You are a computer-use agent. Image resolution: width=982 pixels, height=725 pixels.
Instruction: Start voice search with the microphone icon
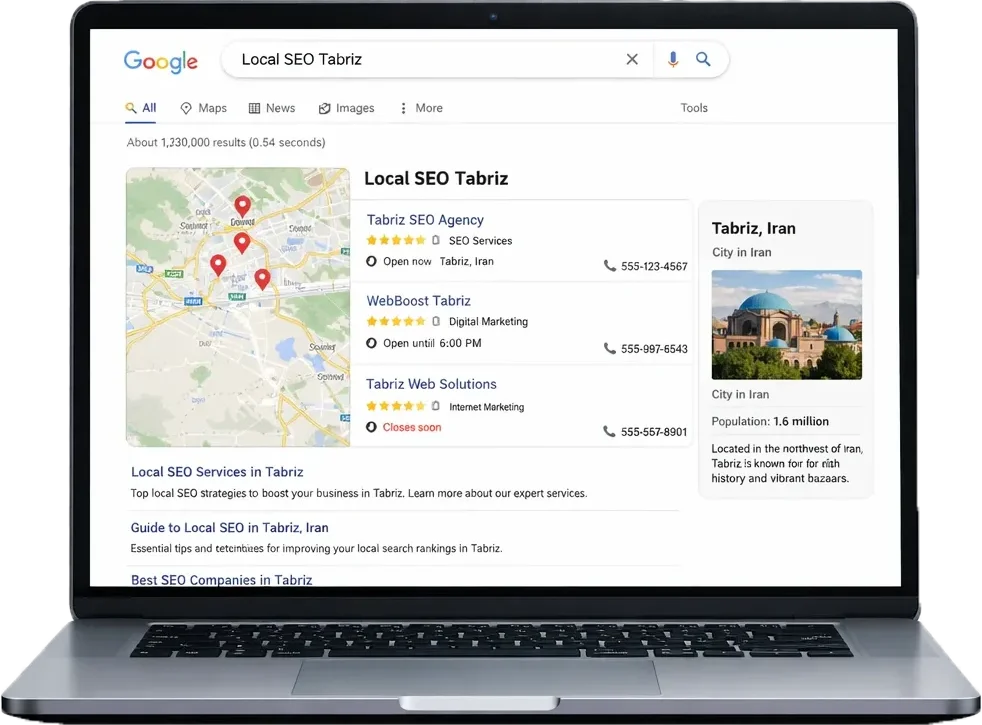[x=673, y=59]
